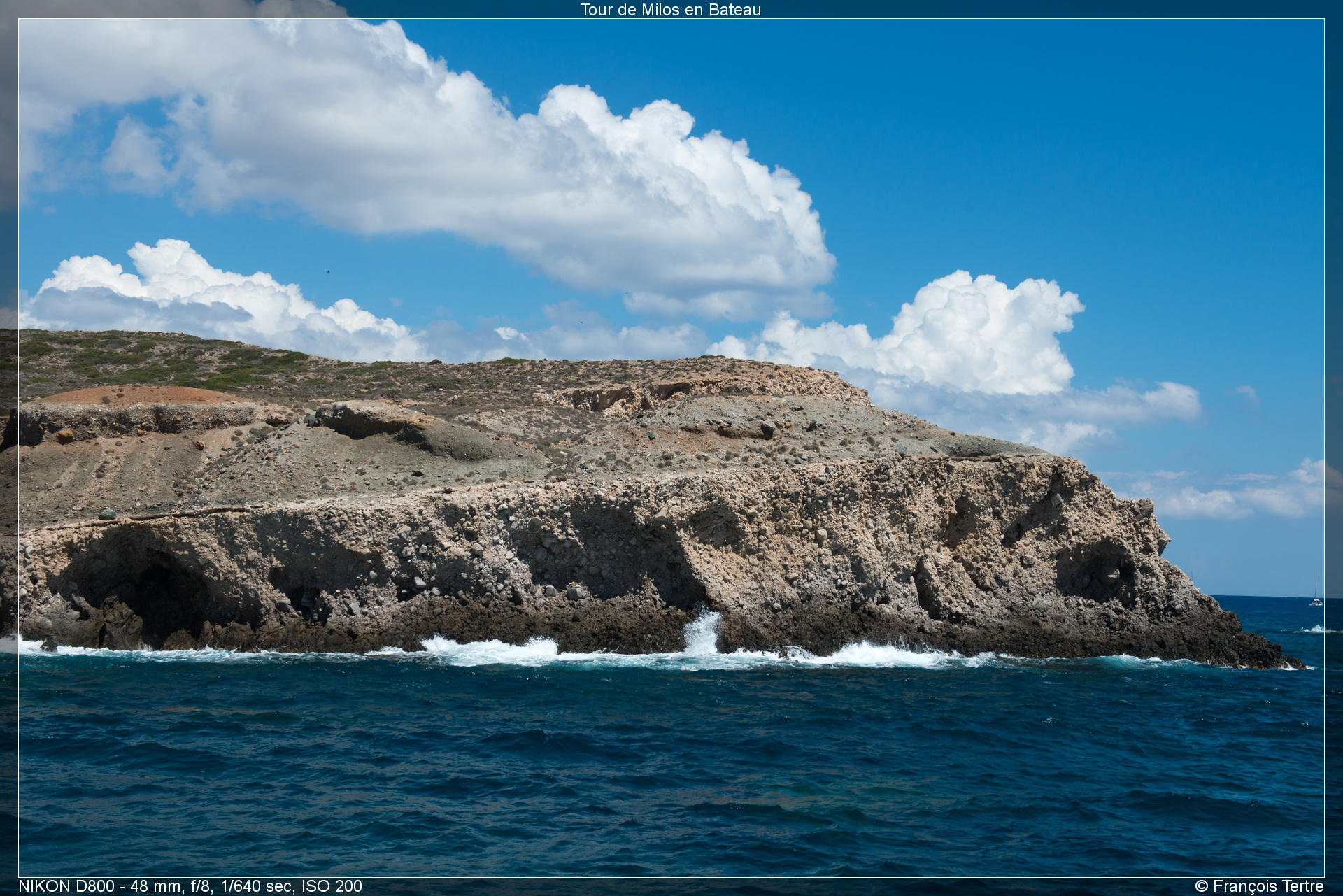Click the main coastal cliff photo
This screenshot has width=1343, height=896.
tap(671, 448)
